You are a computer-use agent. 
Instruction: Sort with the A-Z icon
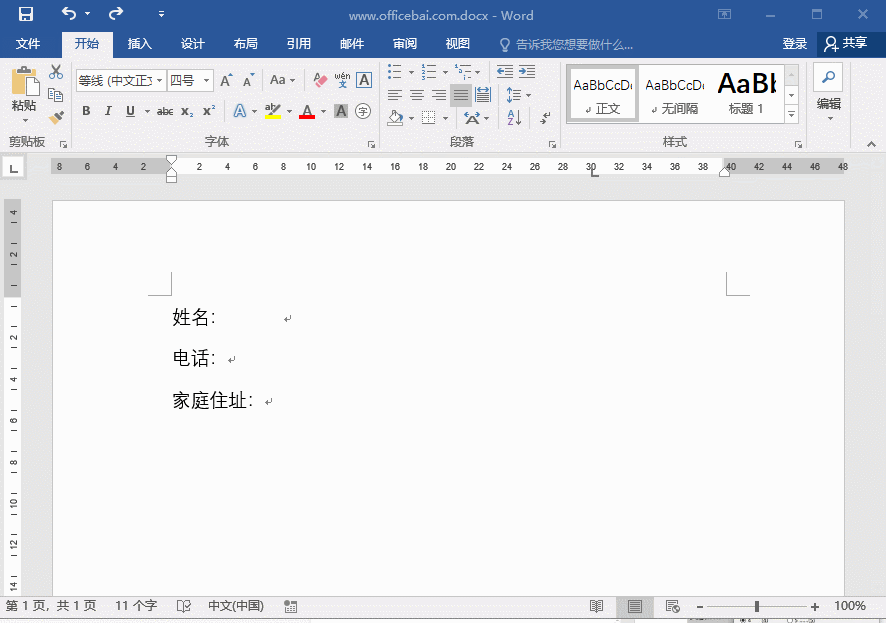point(514,117)
